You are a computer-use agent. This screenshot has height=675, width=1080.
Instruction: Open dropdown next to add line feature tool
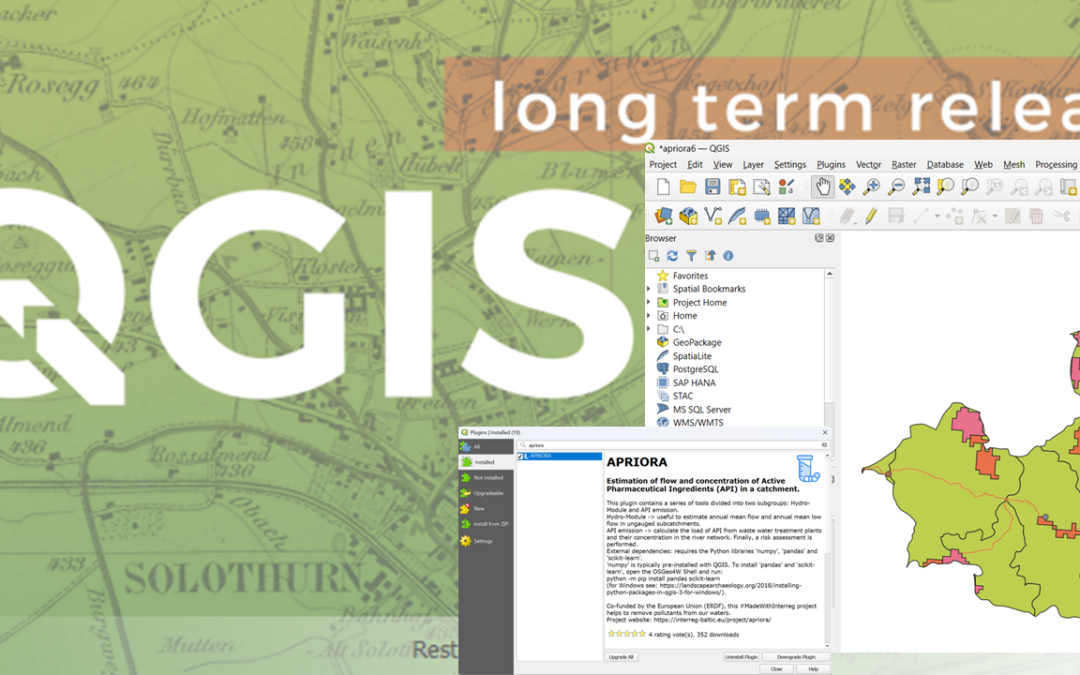[937, 216]
